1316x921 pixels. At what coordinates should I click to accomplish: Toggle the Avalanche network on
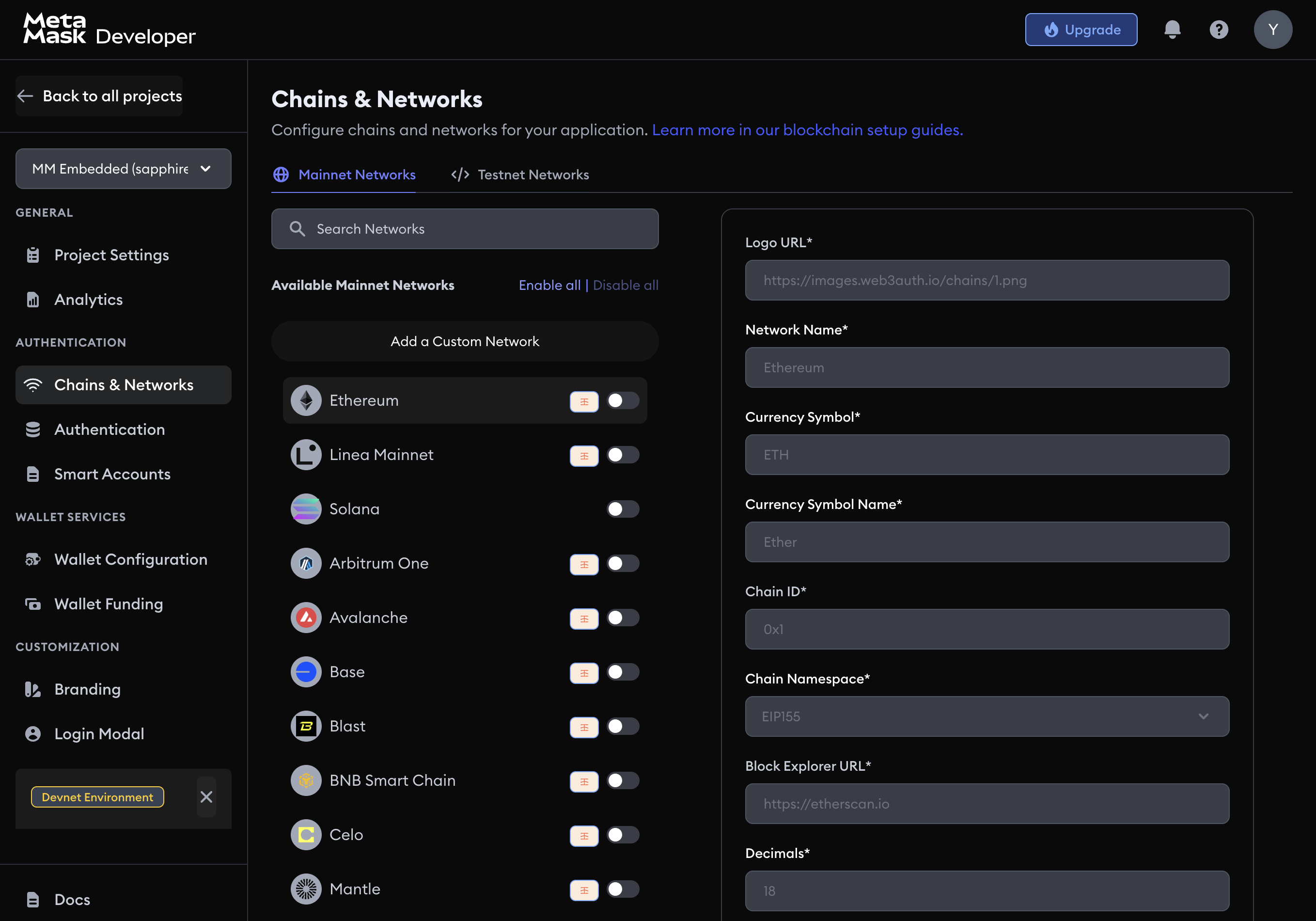coord(623,618)
